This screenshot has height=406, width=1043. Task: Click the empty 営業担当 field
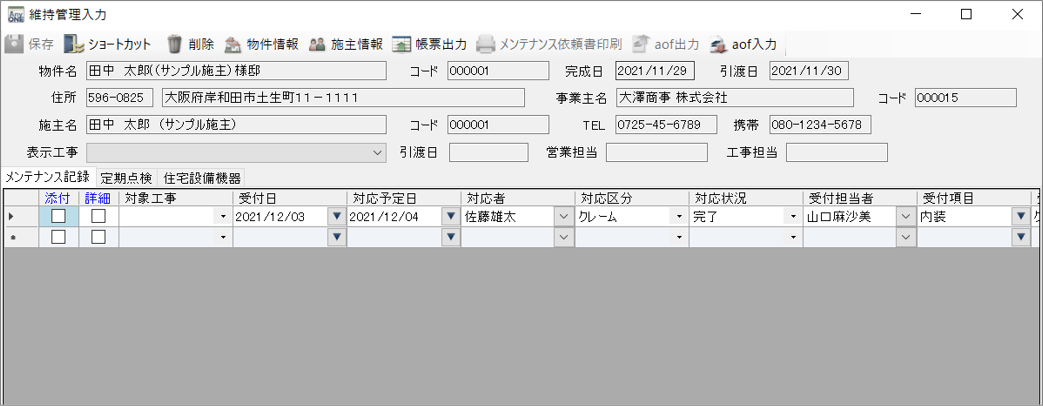point(657,152)
